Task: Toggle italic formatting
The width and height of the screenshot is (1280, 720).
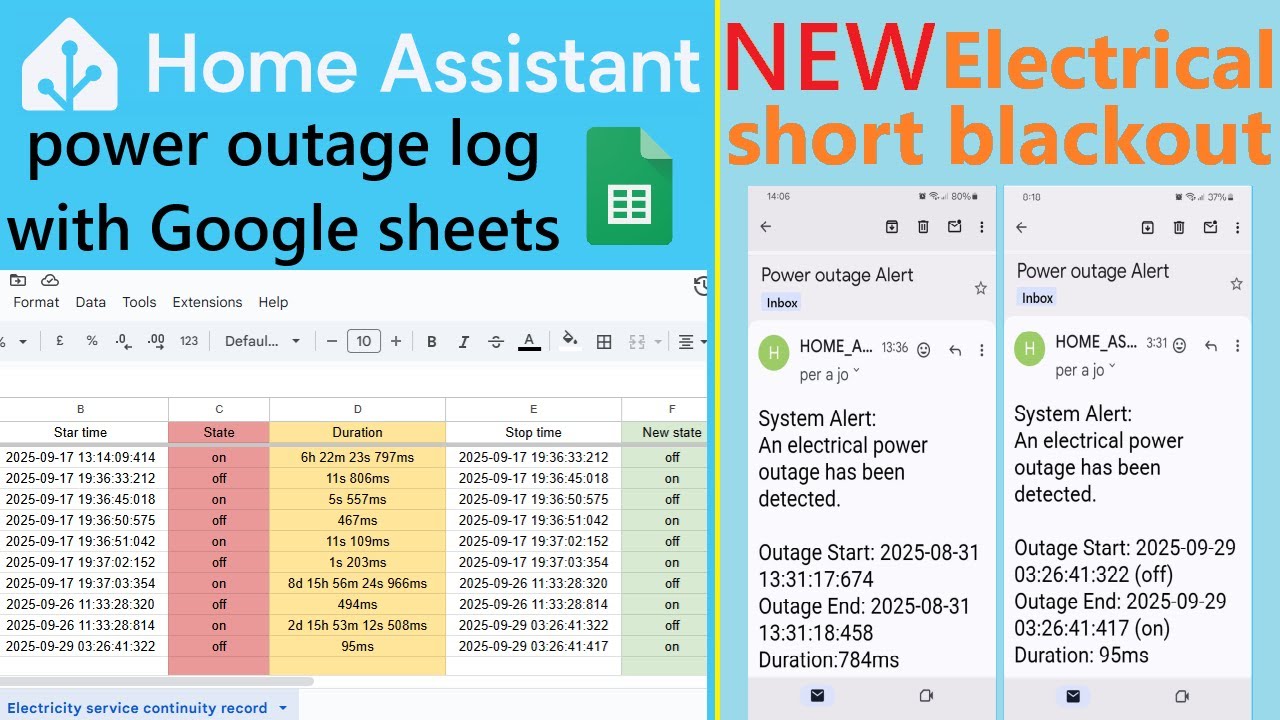Action: pos(464,342)
